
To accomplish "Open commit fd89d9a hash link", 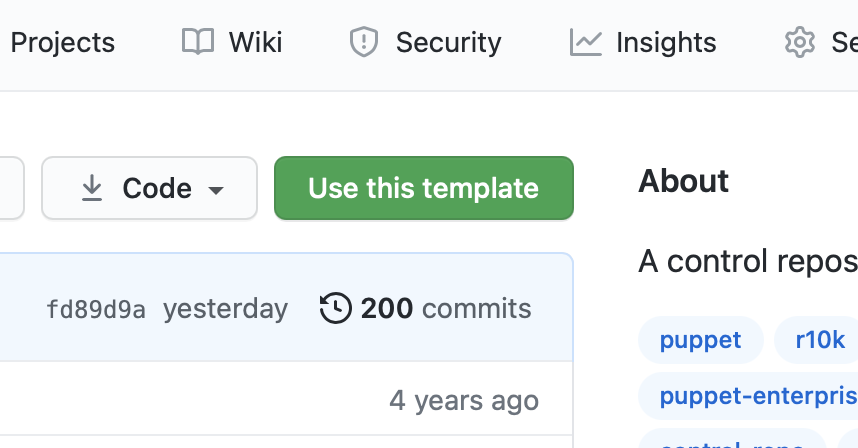I will pos(96,309).
